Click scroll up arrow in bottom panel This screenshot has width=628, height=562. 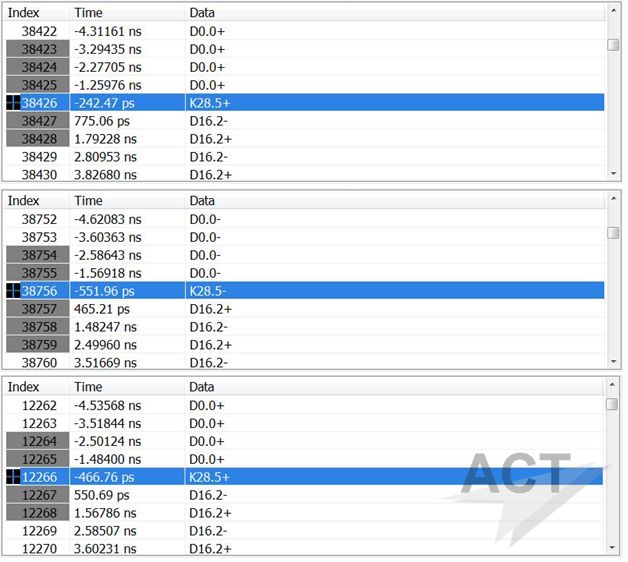tap(612, 385)
